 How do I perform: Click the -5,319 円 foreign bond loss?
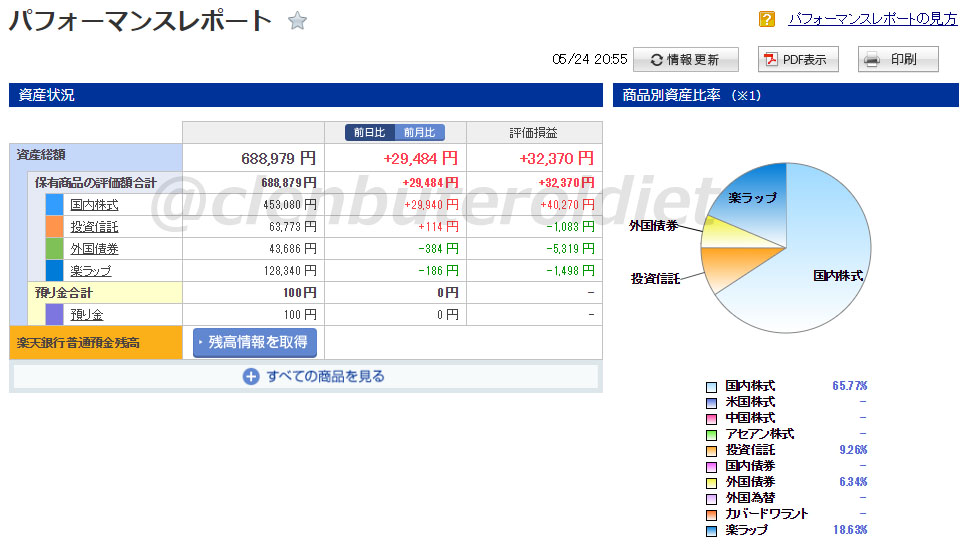pos(571,249)
